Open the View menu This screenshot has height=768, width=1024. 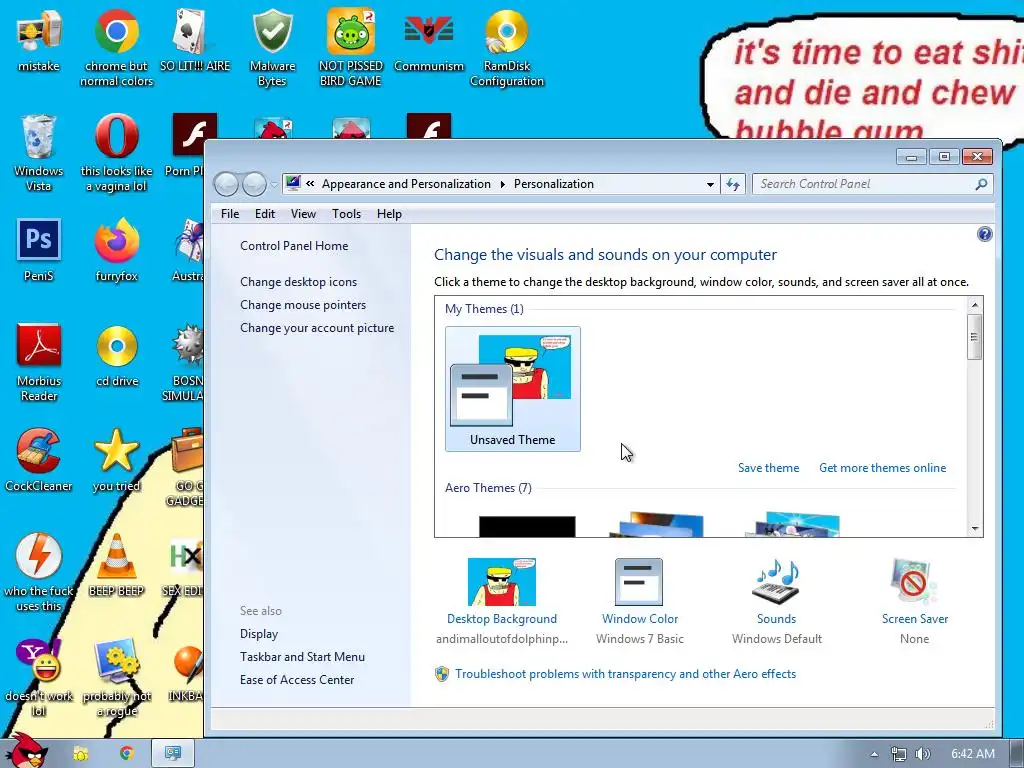point(303,214)
